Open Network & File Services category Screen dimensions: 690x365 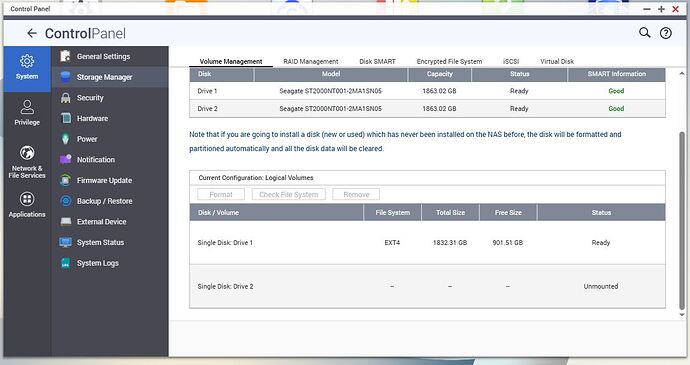tap(27, 162)
